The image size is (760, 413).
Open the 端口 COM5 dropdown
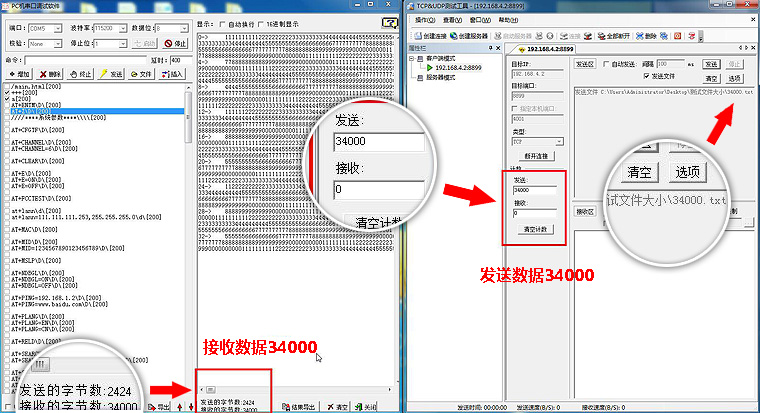[49, 30]
